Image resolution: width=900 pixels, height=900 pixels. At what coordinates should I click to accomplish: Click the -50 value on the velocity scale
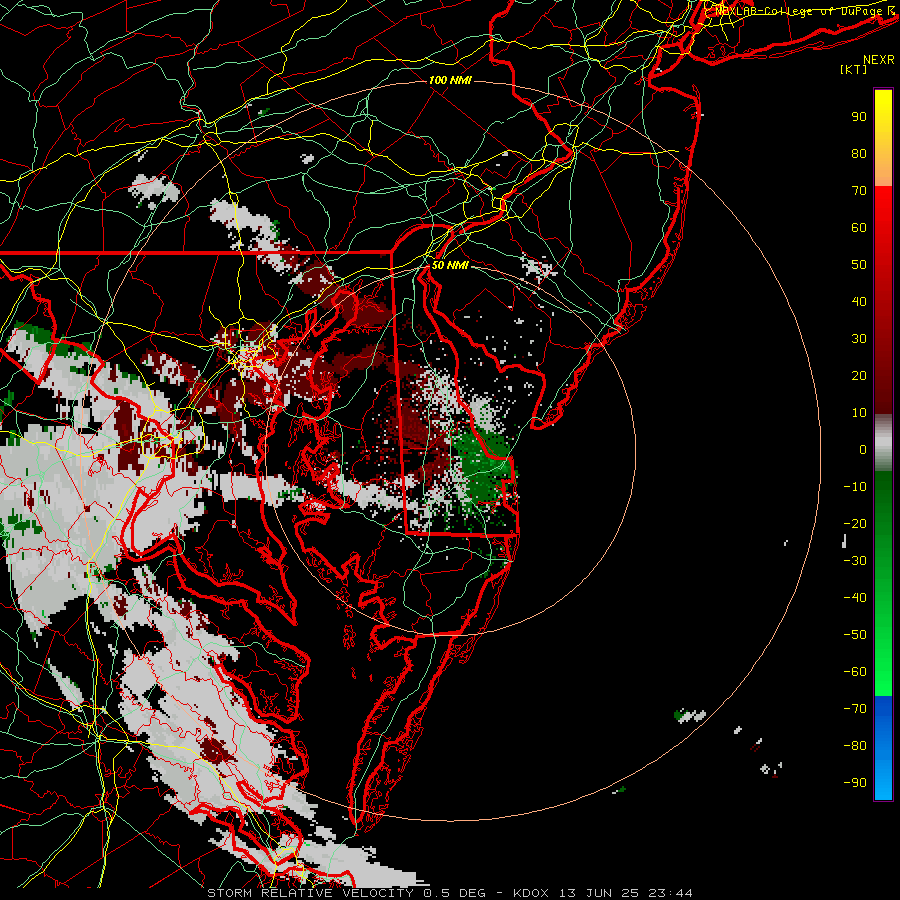pos(855,635)
